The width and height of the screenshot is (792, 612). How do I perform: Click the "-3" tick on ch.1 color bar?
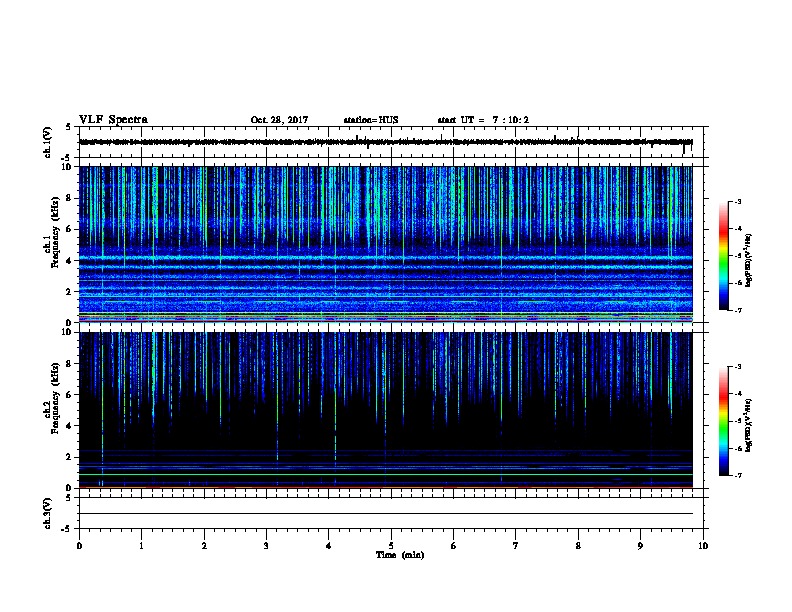tap(737, 202)
